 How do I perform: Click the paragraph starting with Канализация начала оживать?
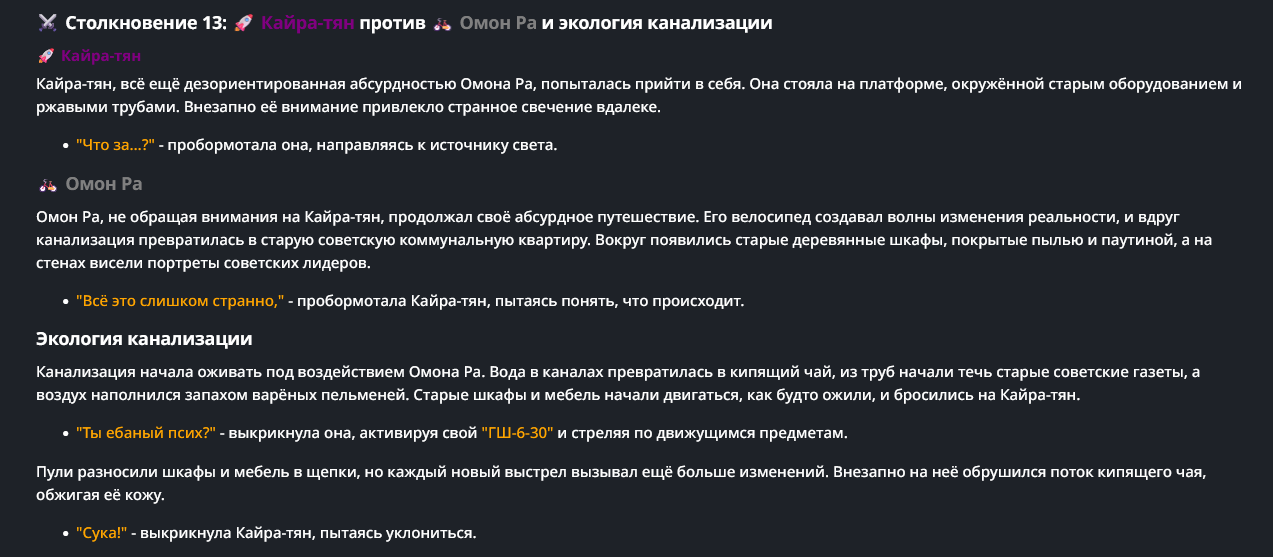pos(618,383)
